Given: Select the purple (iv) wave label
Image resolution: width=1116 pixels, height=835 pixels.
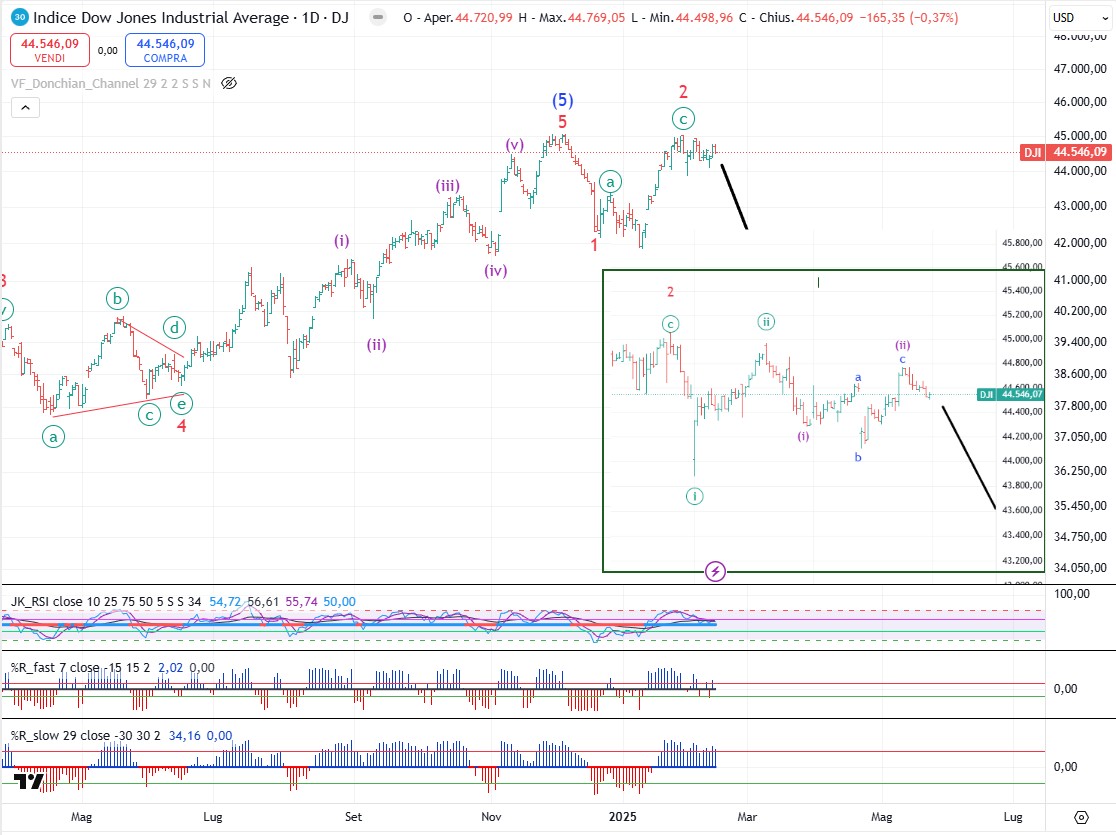Looking at the screenshot, I should pos(495,271).
